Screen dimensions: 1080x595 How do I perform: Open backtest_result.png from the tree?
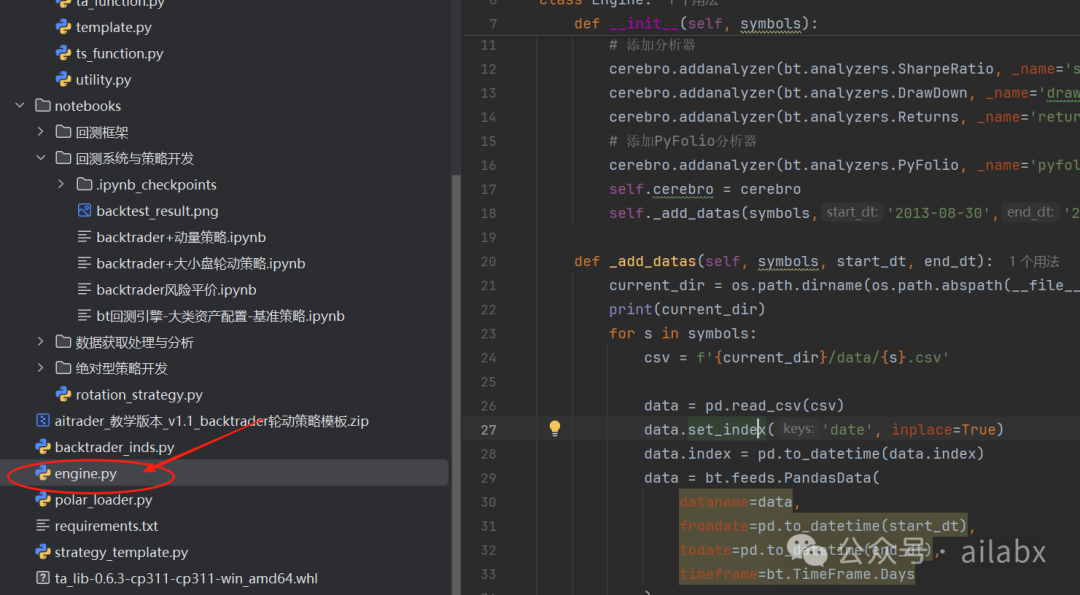coord(157,211)
